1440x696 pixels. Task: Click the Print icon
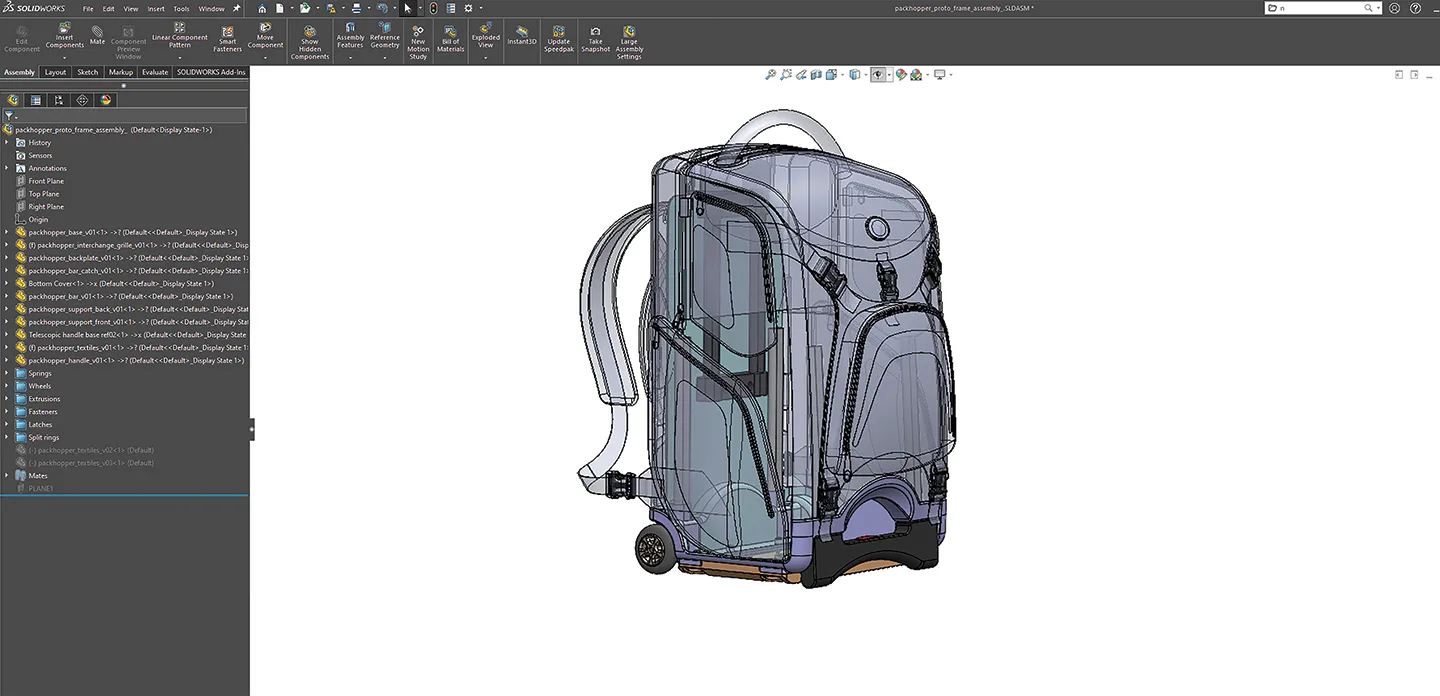pyautogui.click(x=356, y=8)
